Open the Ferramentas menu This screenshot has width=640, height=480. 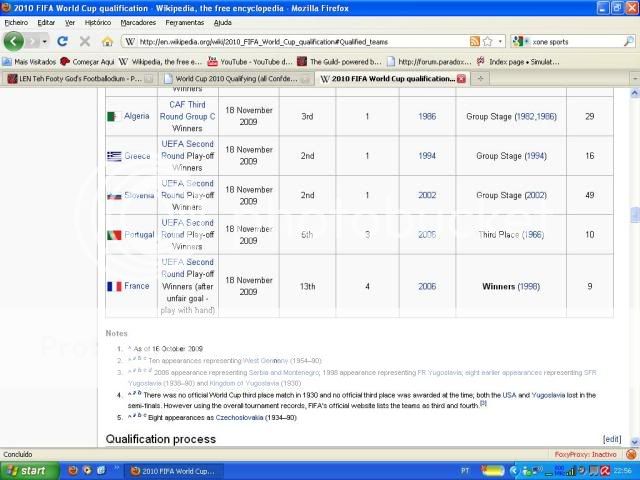tap(185, 22)
